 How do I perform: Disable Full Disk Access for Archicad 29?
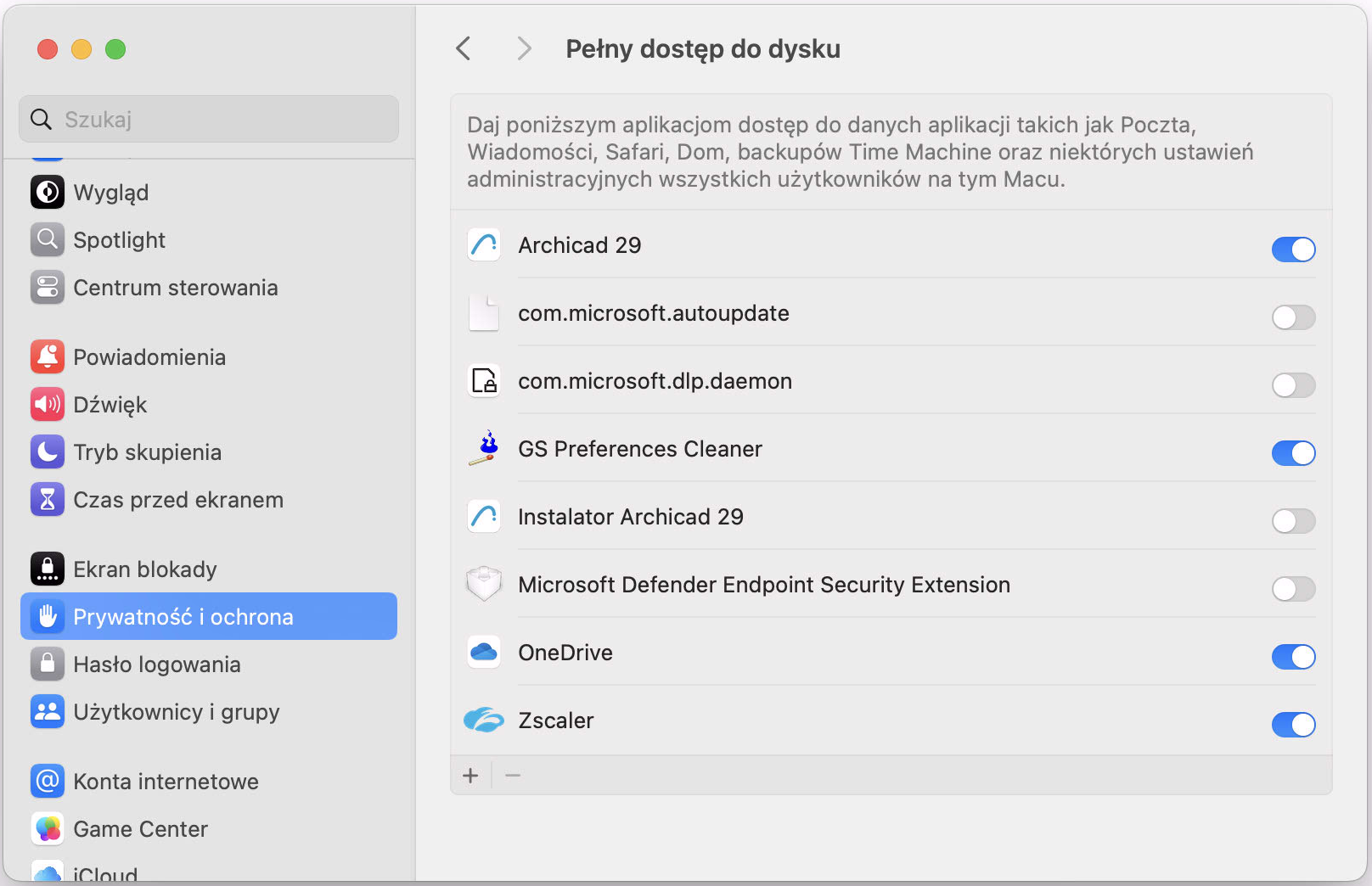point(1293,249)
